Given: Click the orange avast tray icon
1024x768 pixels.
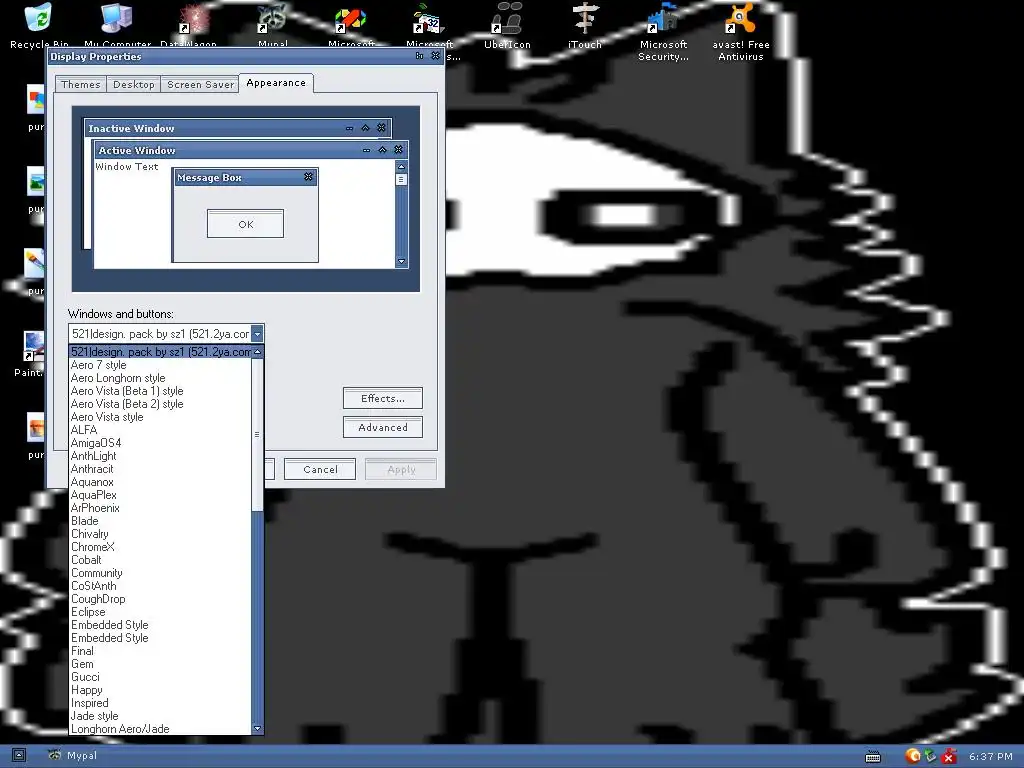Looking at the screenshot, I should click(912, 756).
